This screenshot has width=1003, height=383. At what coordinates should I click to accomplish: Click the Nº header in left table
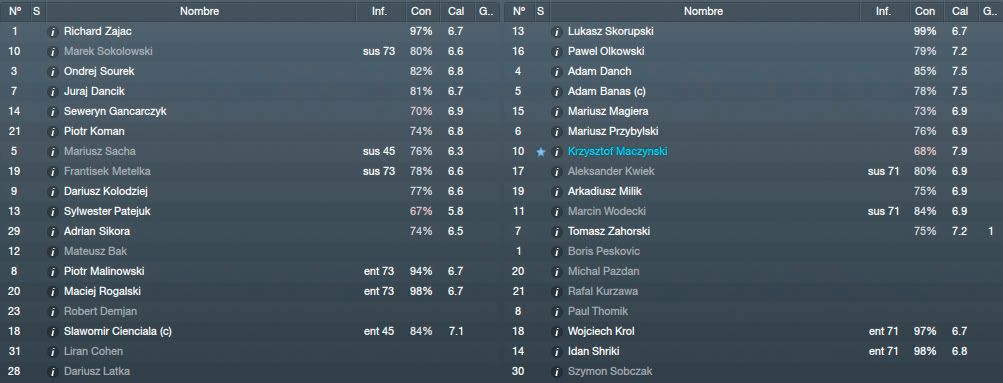click(15, 11)
